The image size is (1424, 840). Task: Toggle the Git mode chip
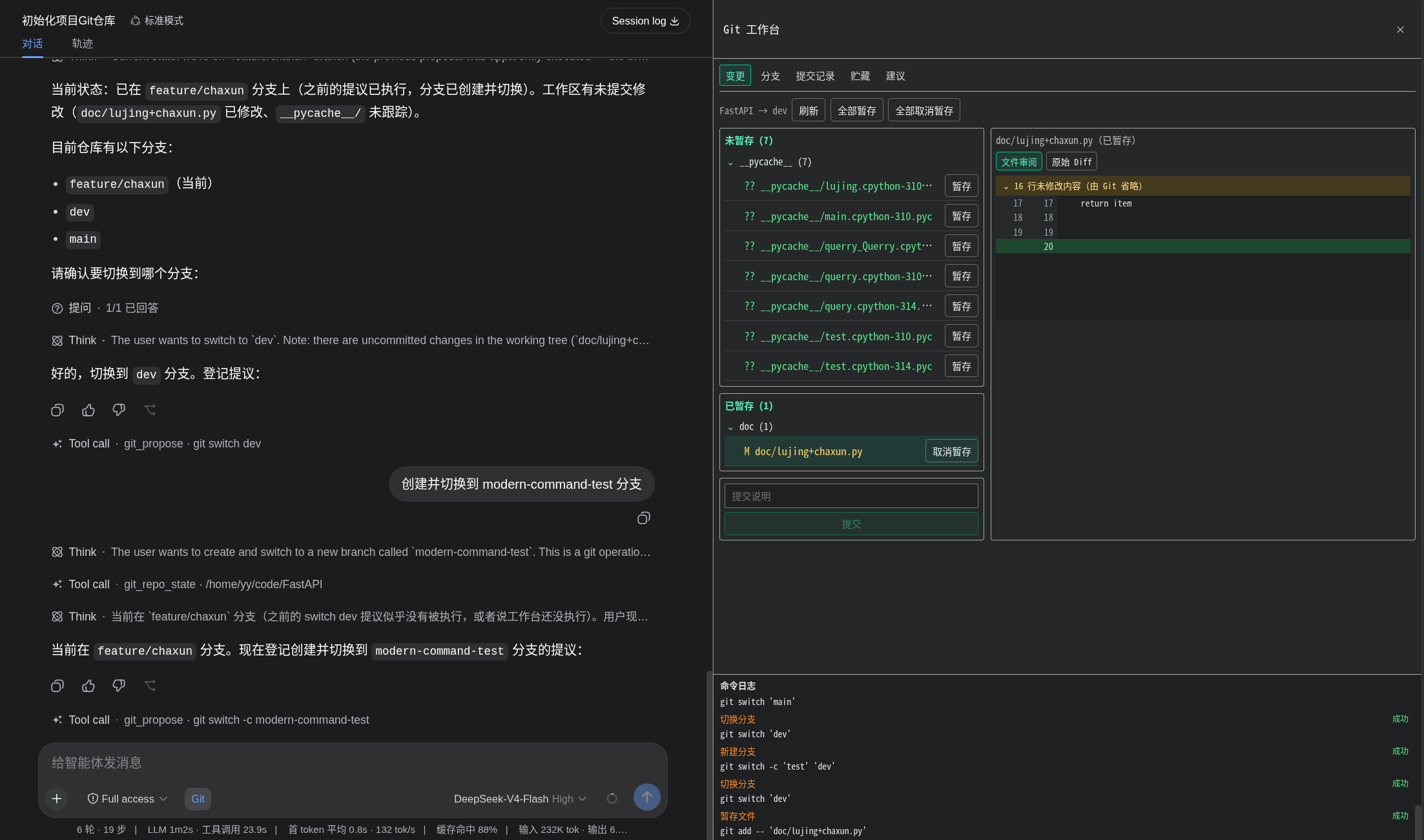[x=198, y=799]
